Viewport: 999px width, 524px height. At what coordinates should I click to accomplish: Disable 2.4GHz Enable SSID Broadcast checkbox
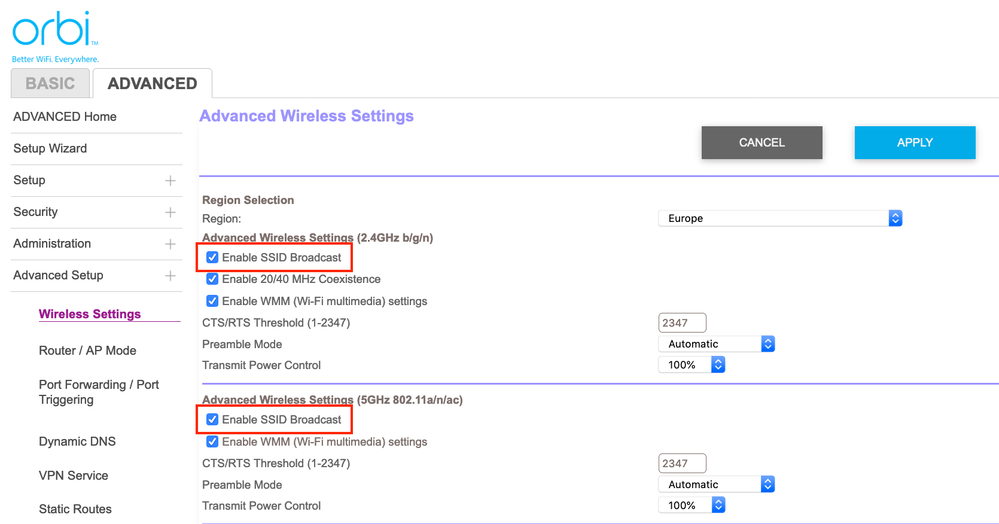point(212,258)
